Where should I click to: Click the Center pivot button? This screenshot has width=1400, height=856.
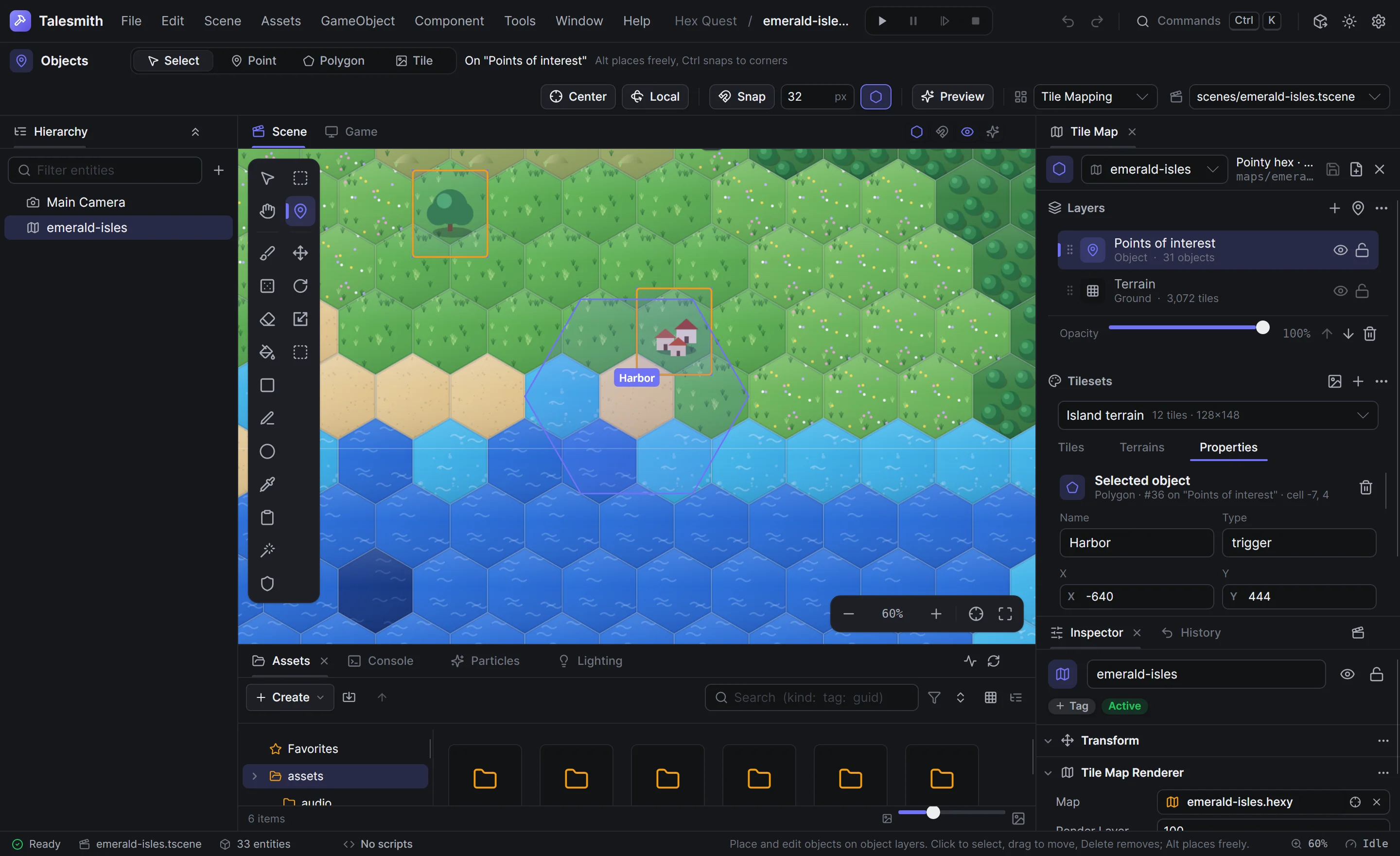(x=578, y=97)
